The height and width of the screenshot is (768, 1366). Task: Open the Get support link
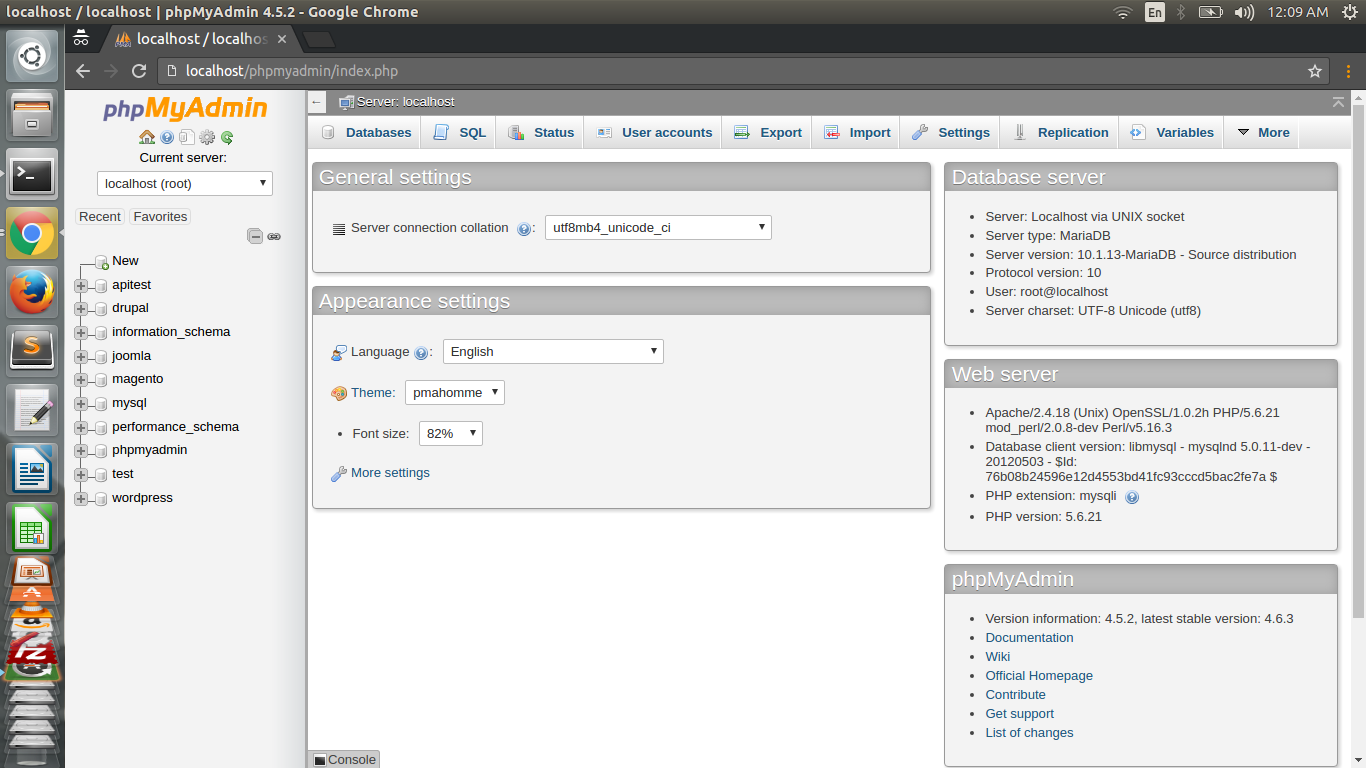click(1019, 714)
